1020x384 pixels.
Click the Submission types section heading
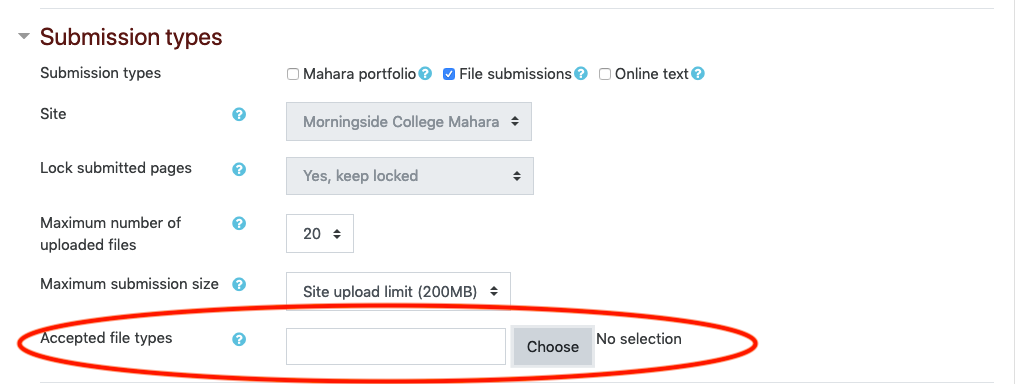131,37
